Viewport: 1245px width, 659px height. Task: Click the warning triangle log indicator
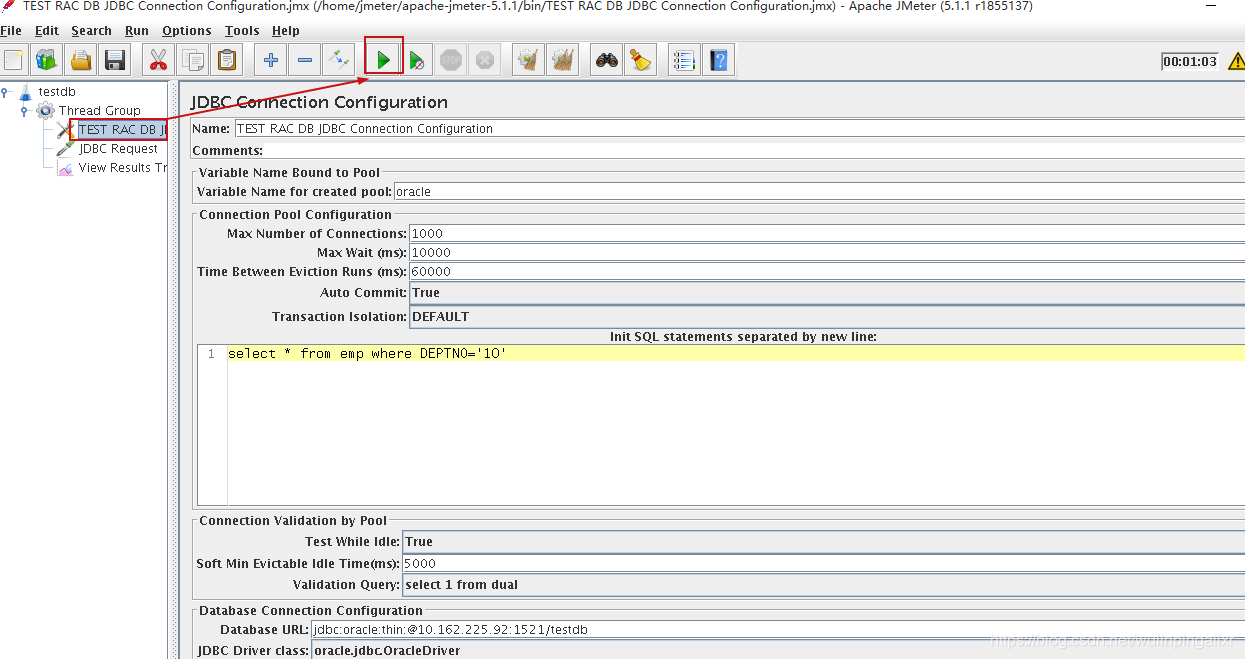(1236, 61)
